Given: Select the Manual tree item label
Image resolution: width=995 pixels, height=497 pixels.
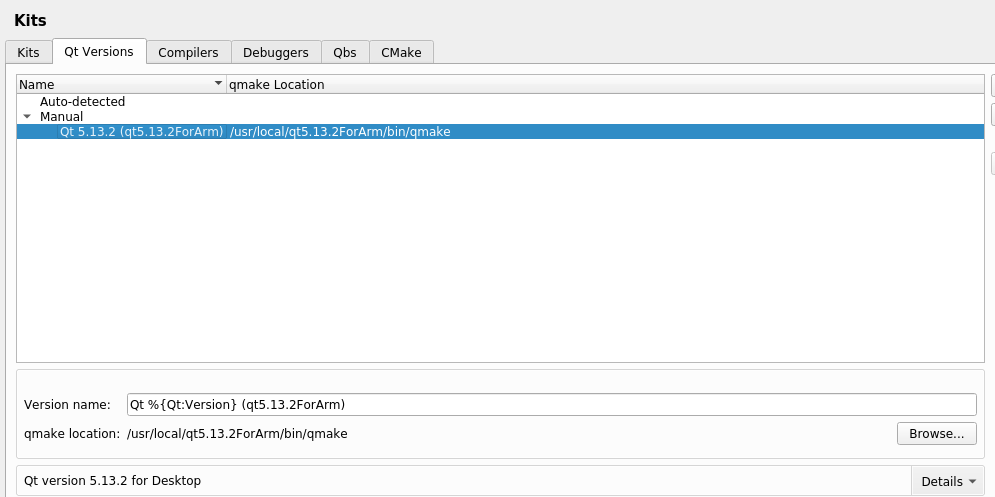Looking at the screenshot, I should coord(62,117).
